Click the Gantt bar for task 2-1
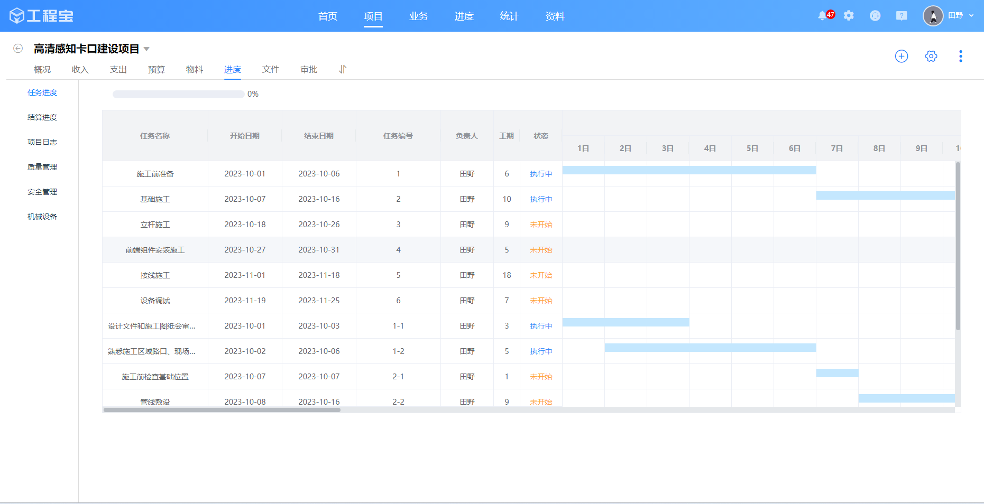 837,373
